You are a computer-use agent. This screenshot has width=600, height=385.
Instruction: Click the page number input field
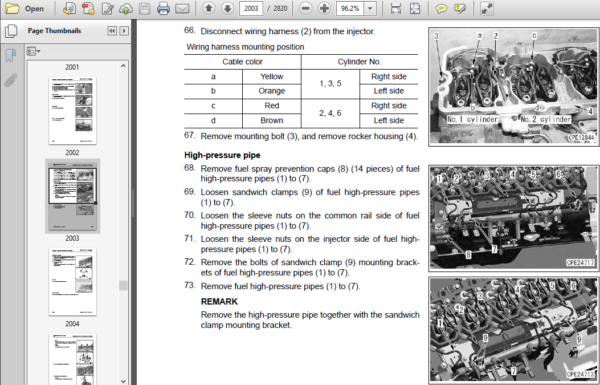pos(251,8)
